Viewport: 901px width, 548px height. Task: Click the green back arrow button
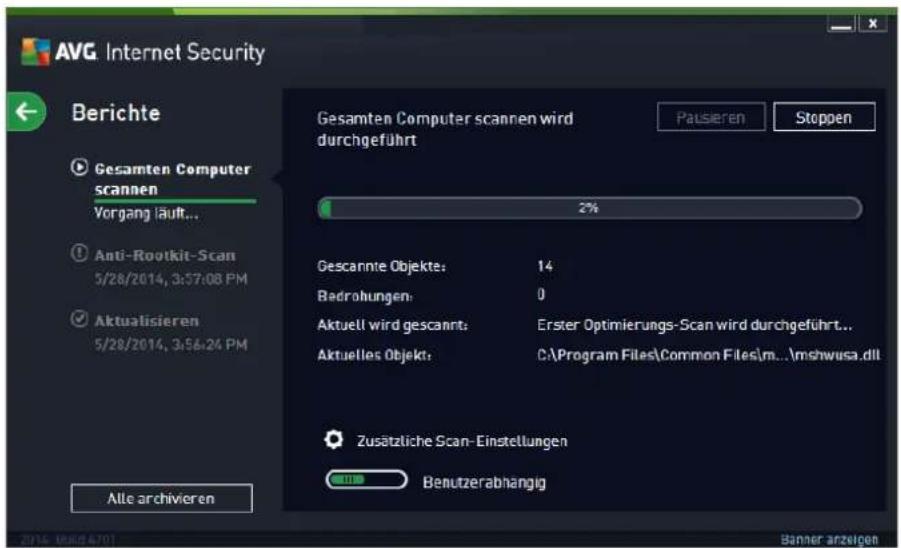(26, 111)
